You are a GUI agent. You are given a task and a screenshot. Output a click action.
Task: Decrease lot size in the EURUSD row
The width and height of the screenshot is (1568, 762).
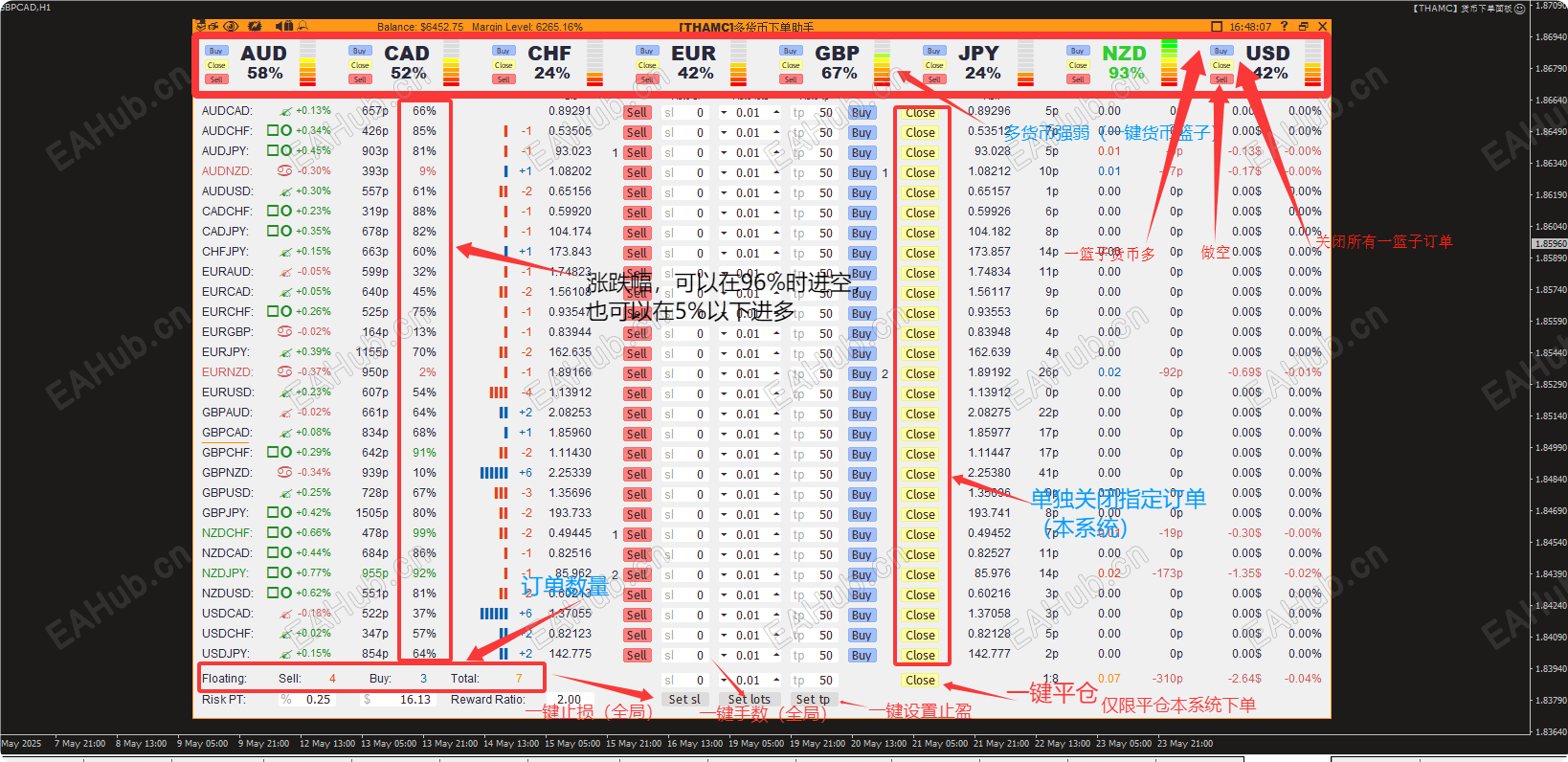[724, 394]
